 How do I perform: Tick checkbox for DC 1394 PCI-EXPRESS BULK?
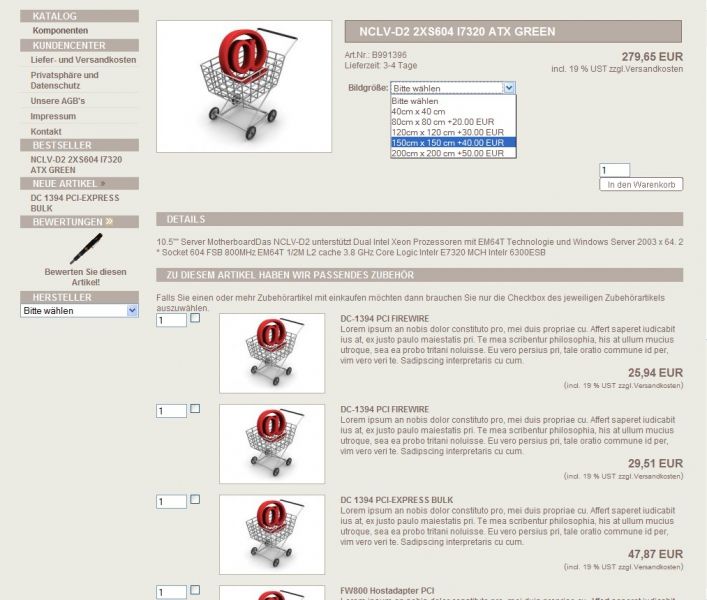tap(195, 499)
